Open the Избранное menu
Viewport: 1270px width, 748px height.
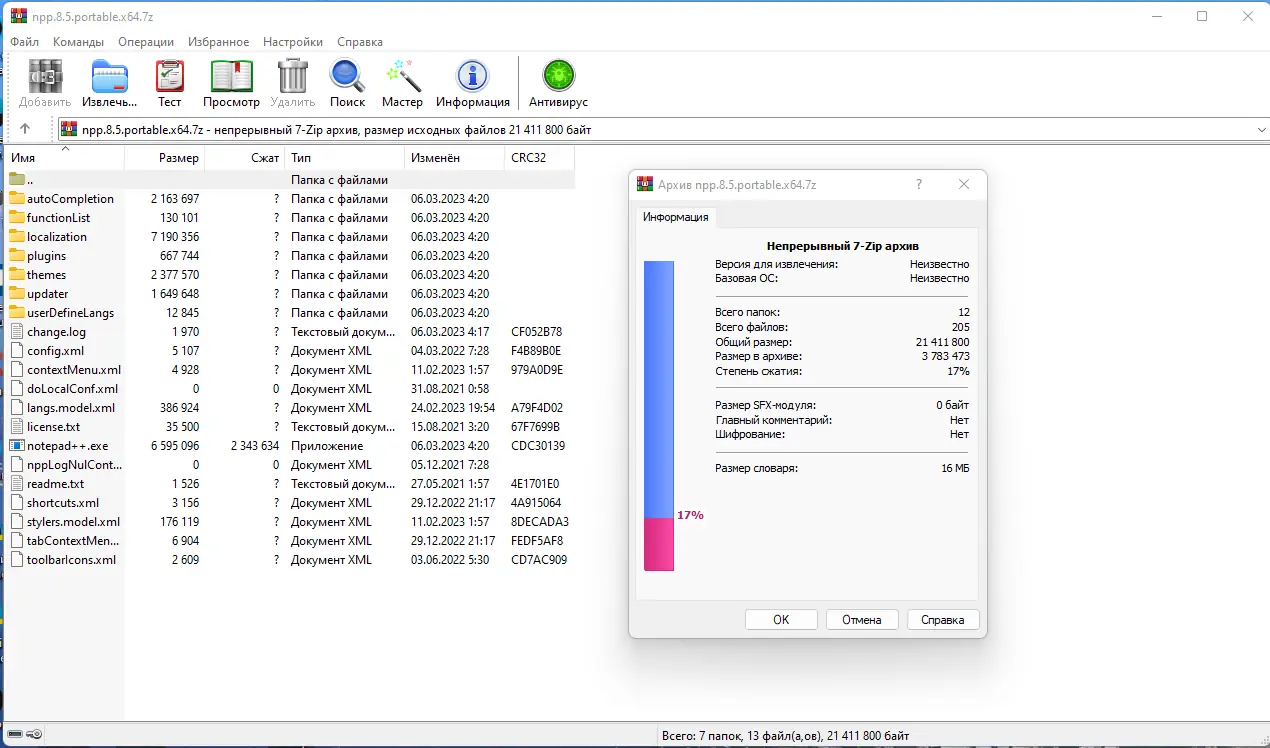point(217,42)
